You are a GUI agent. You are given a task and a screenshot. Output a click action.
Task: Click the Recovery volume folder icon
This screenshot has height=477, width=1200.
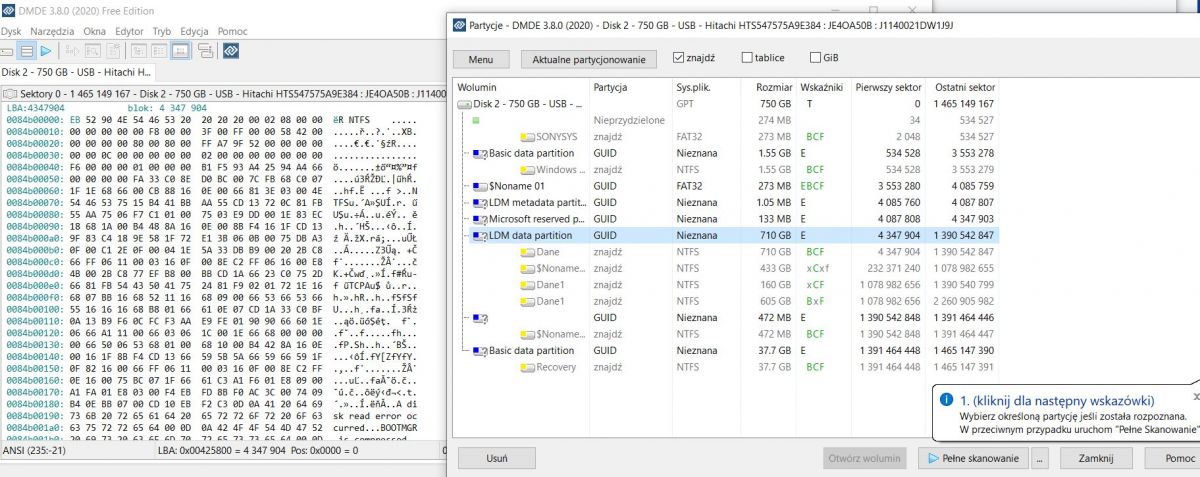point(527,367)
